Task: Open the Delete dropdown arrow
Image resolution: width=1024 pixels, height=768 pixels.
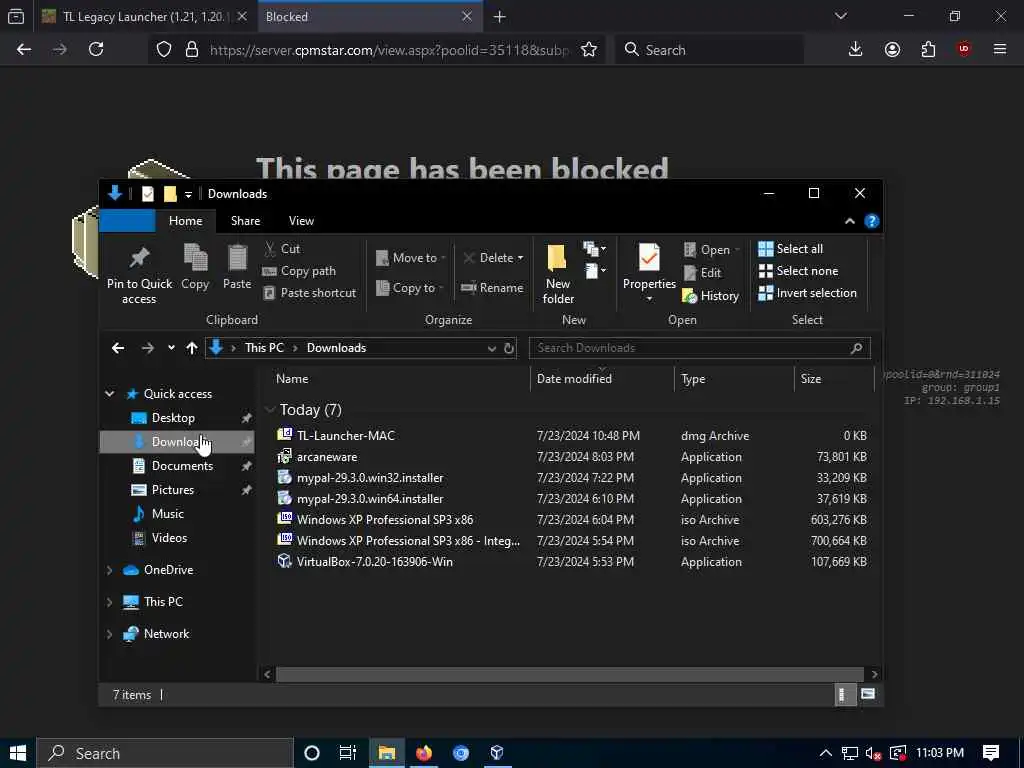Action: pyautogui.click(x=520, y=259)
